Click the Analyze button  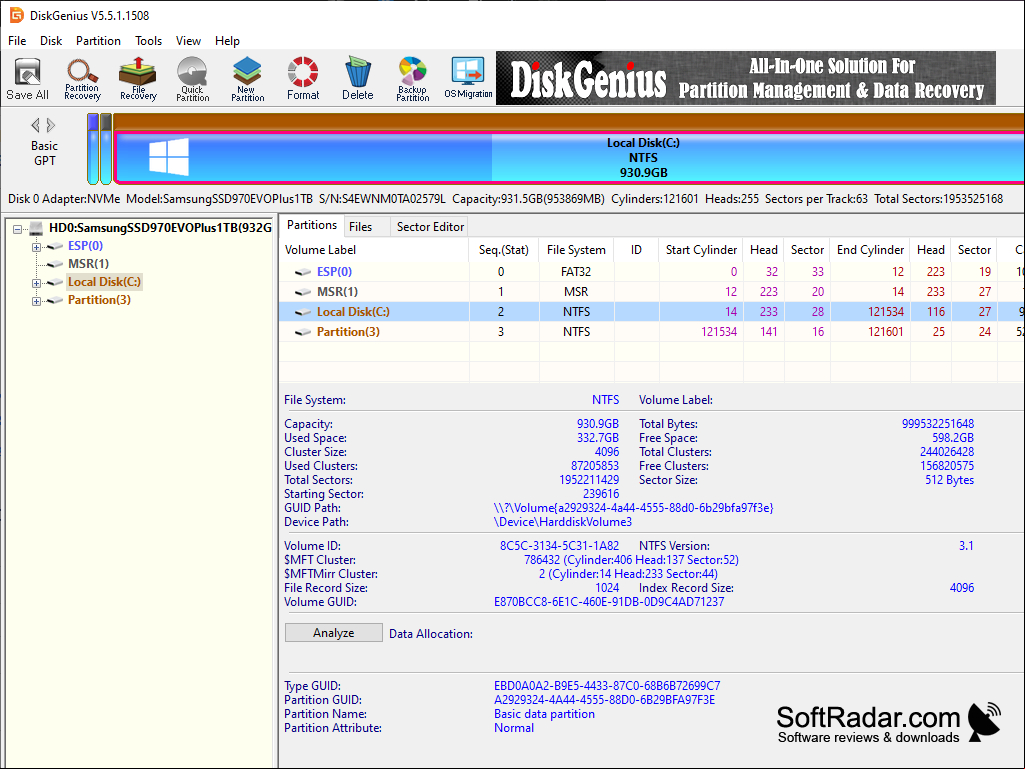pos(333,632)
